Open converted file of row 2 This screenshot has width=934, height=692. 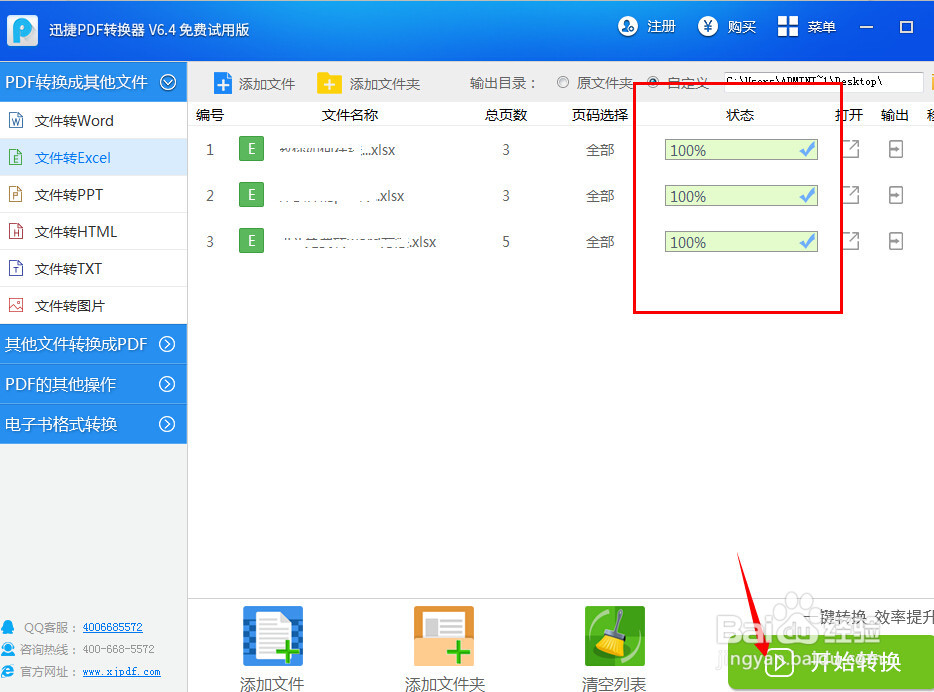pos(851,195)
